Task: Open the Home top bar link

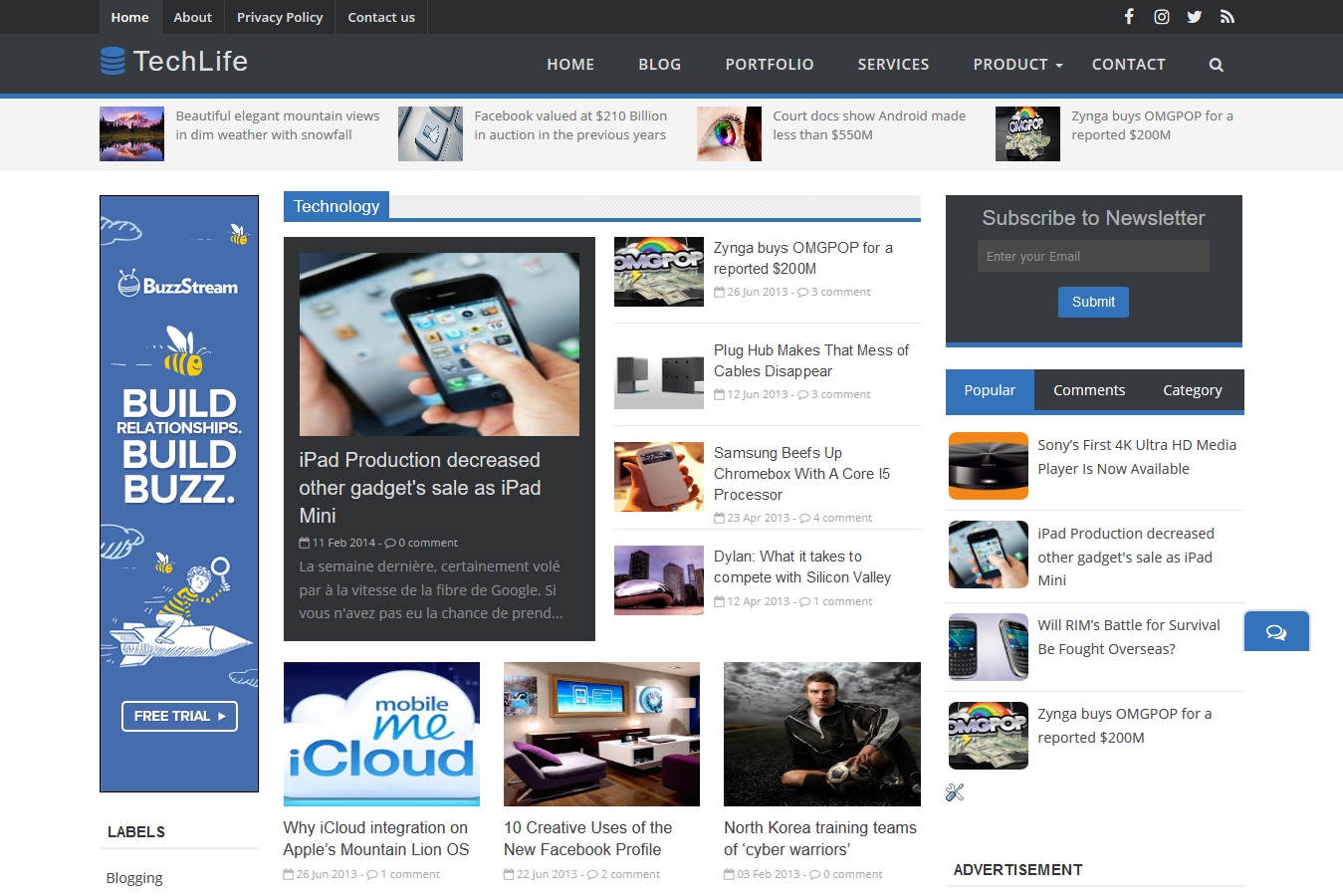Action: click(129, 17)
